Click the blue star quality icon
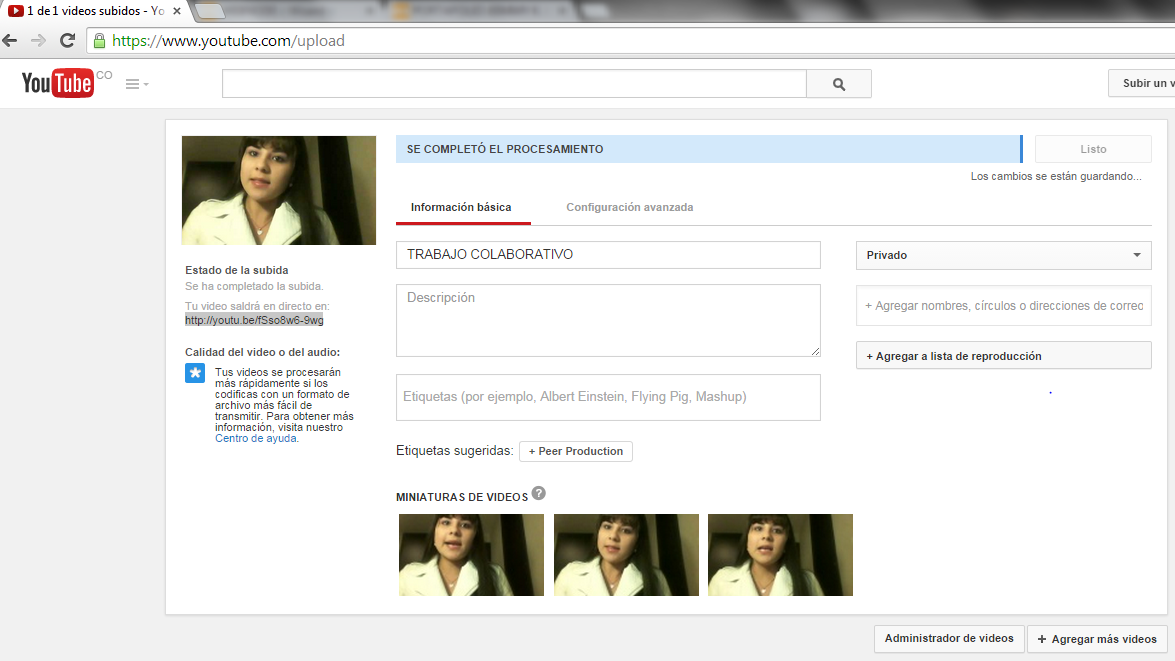This screenshot has width=1175, height=661. coord(195,374)
